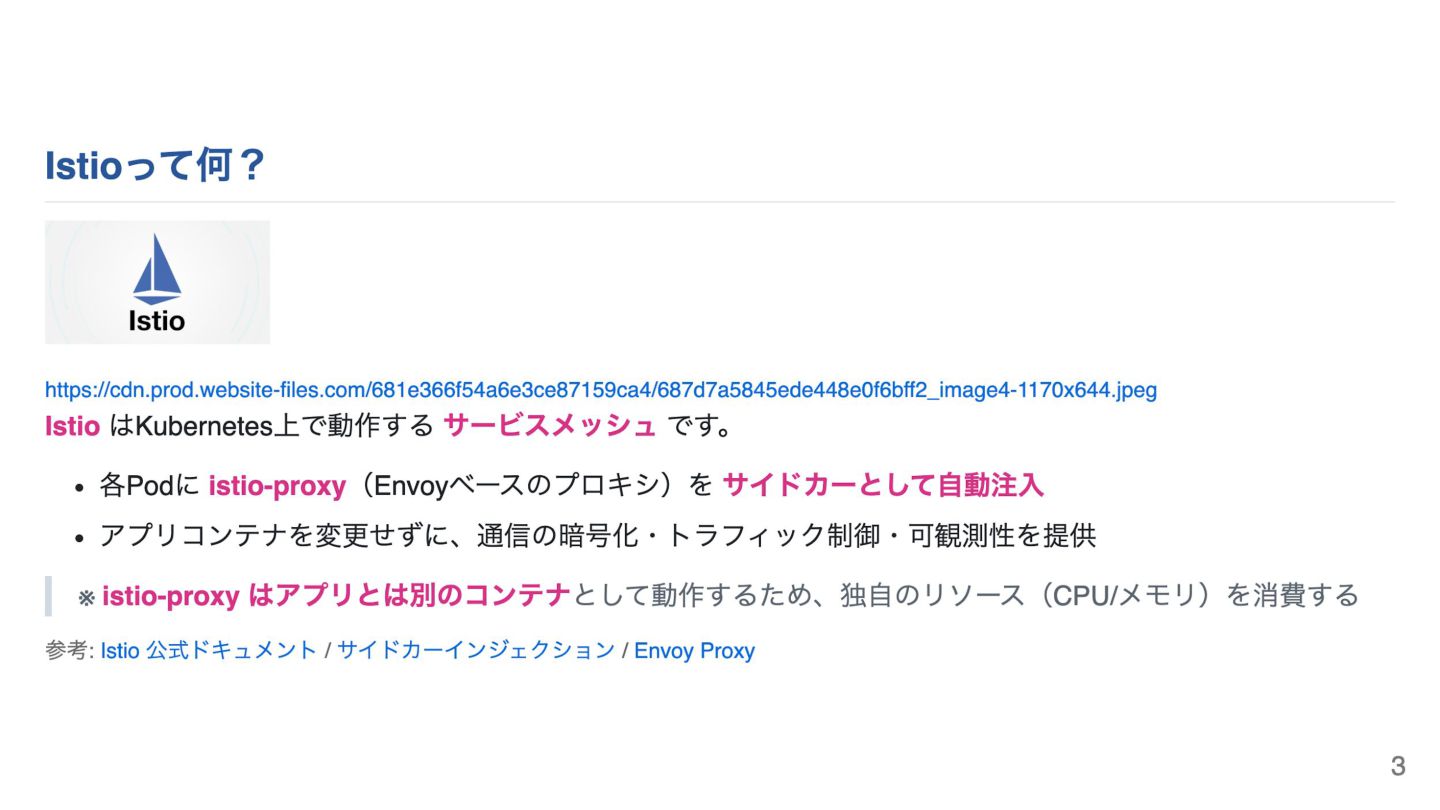This screenshot has height=810, width=1440.
Task: Click the ※ note symbol
Action: coord(87,598)
